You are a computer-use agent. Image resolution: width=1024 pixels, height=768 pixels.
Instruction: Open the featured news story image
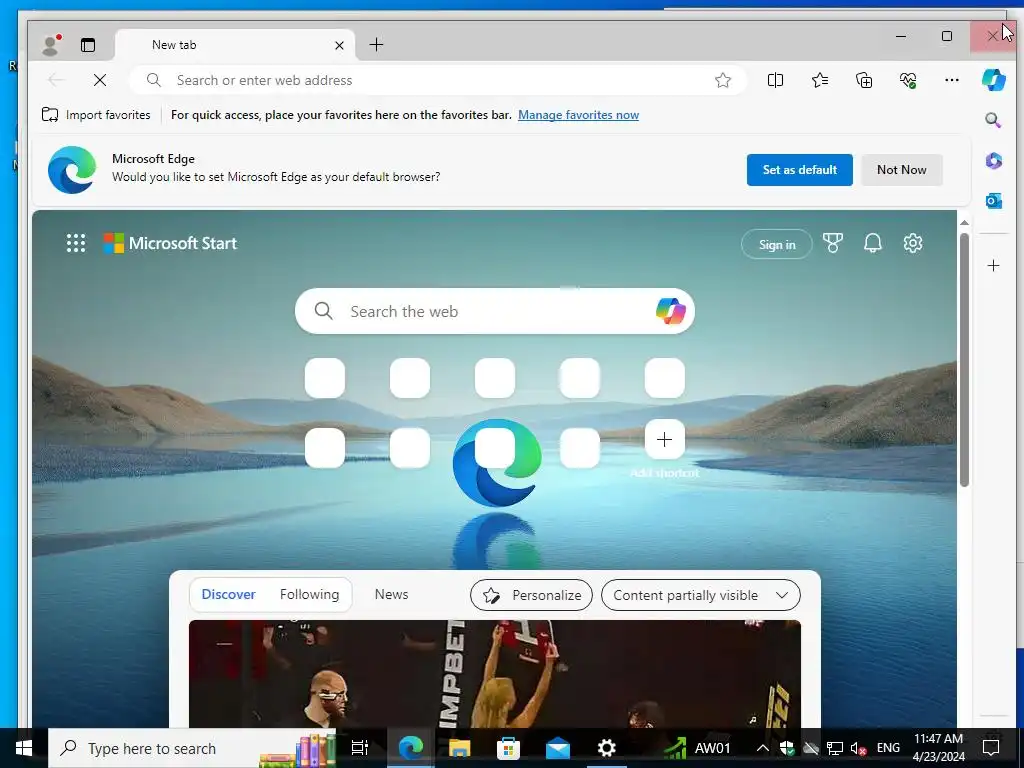494,674
